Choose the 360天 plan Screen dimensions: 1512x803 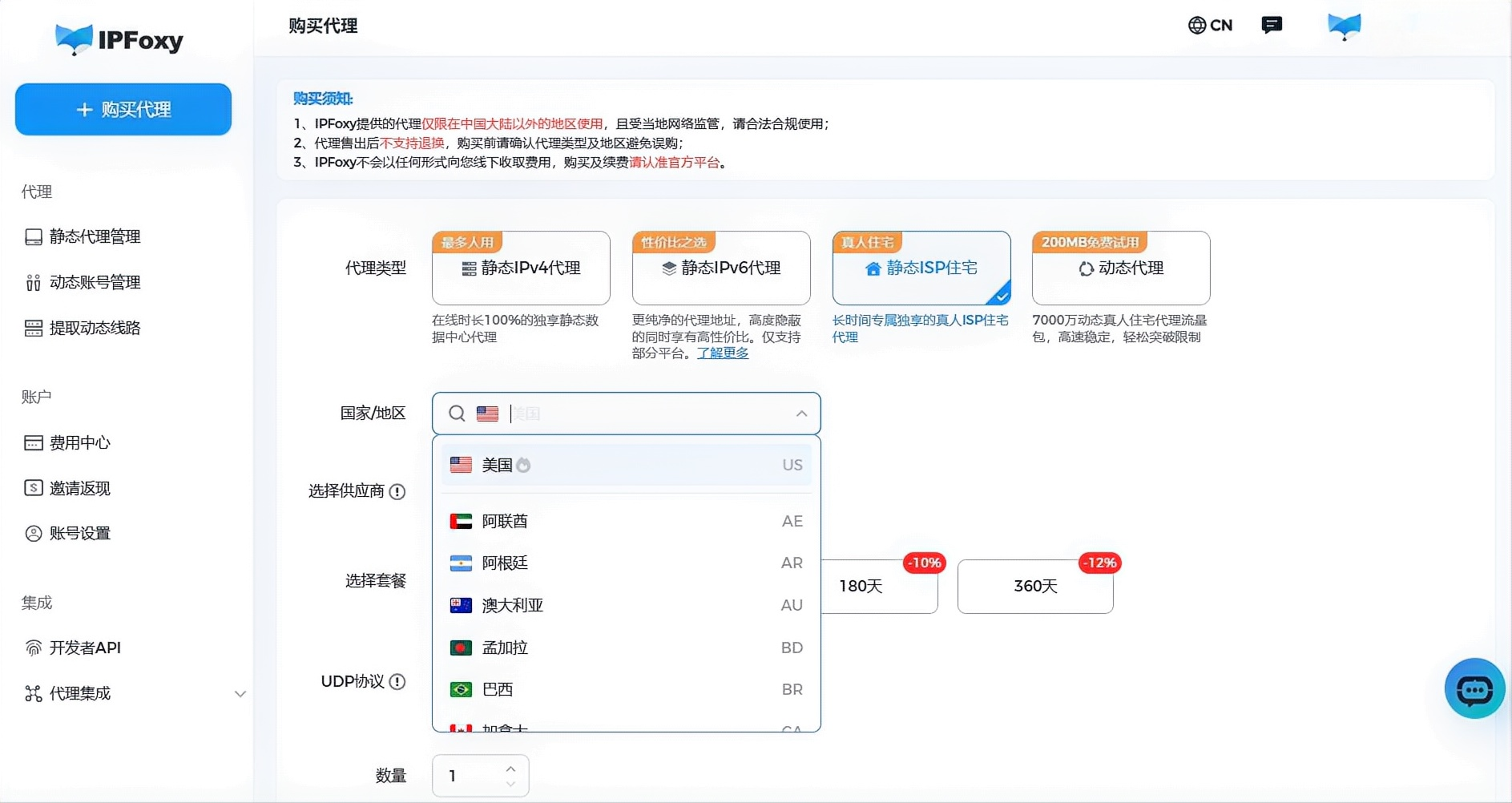point(1035,586)
